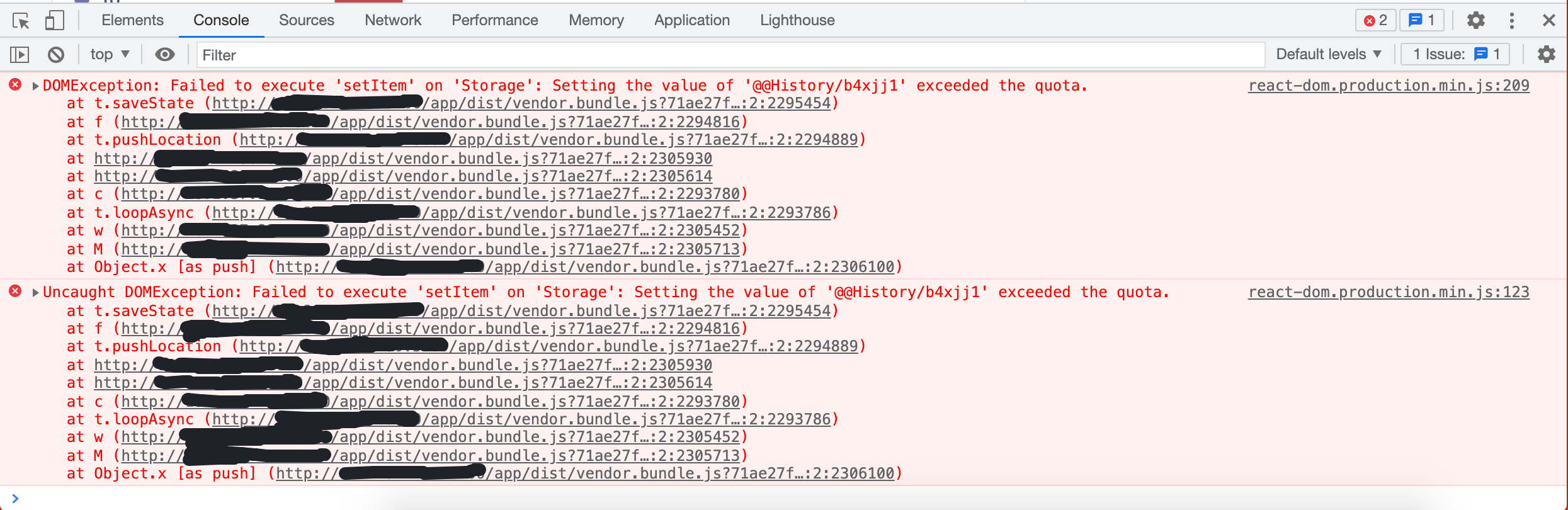Open the react-dom.production.min.js:209 source link
The width and height of the screenshot is (1568, 510).
(1388, 85)
